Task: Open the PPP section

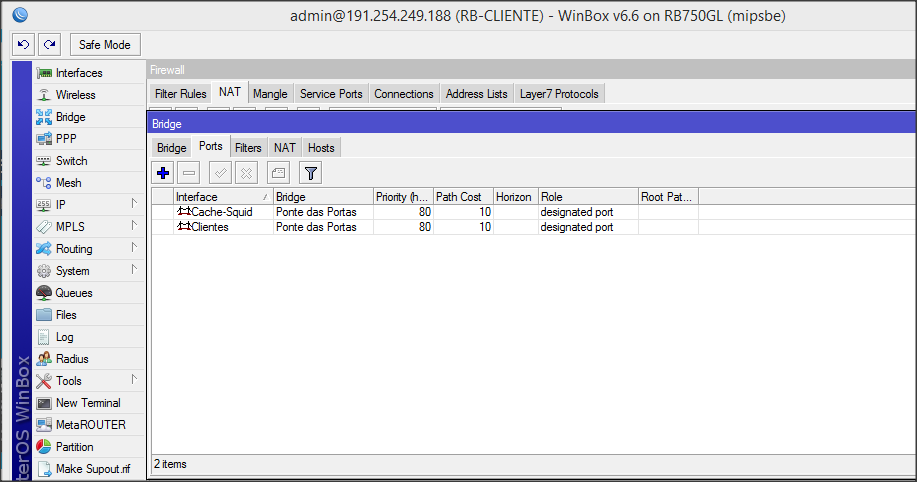Action: [x=89, y=139]
